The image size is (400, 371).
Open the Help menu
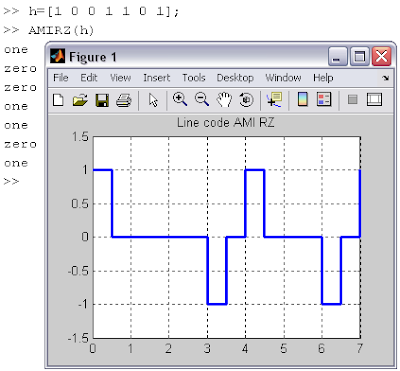pyautogui.click(x=323, y=78)
